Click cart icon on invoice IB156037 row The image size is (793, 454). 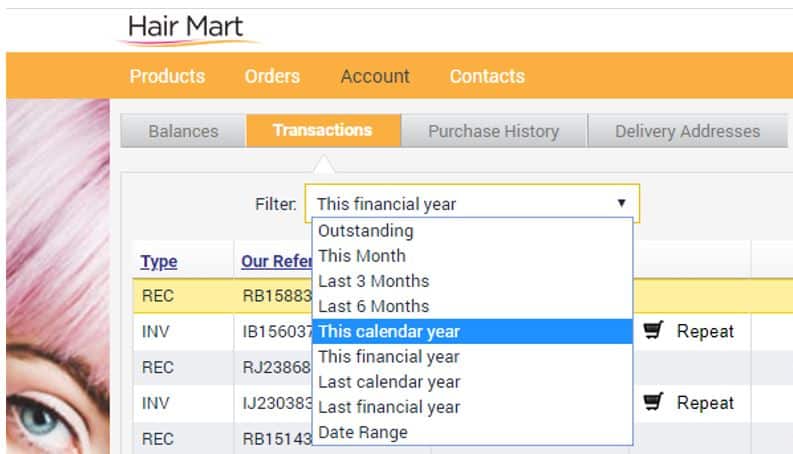pyautogui.click(x=653, y=331)
